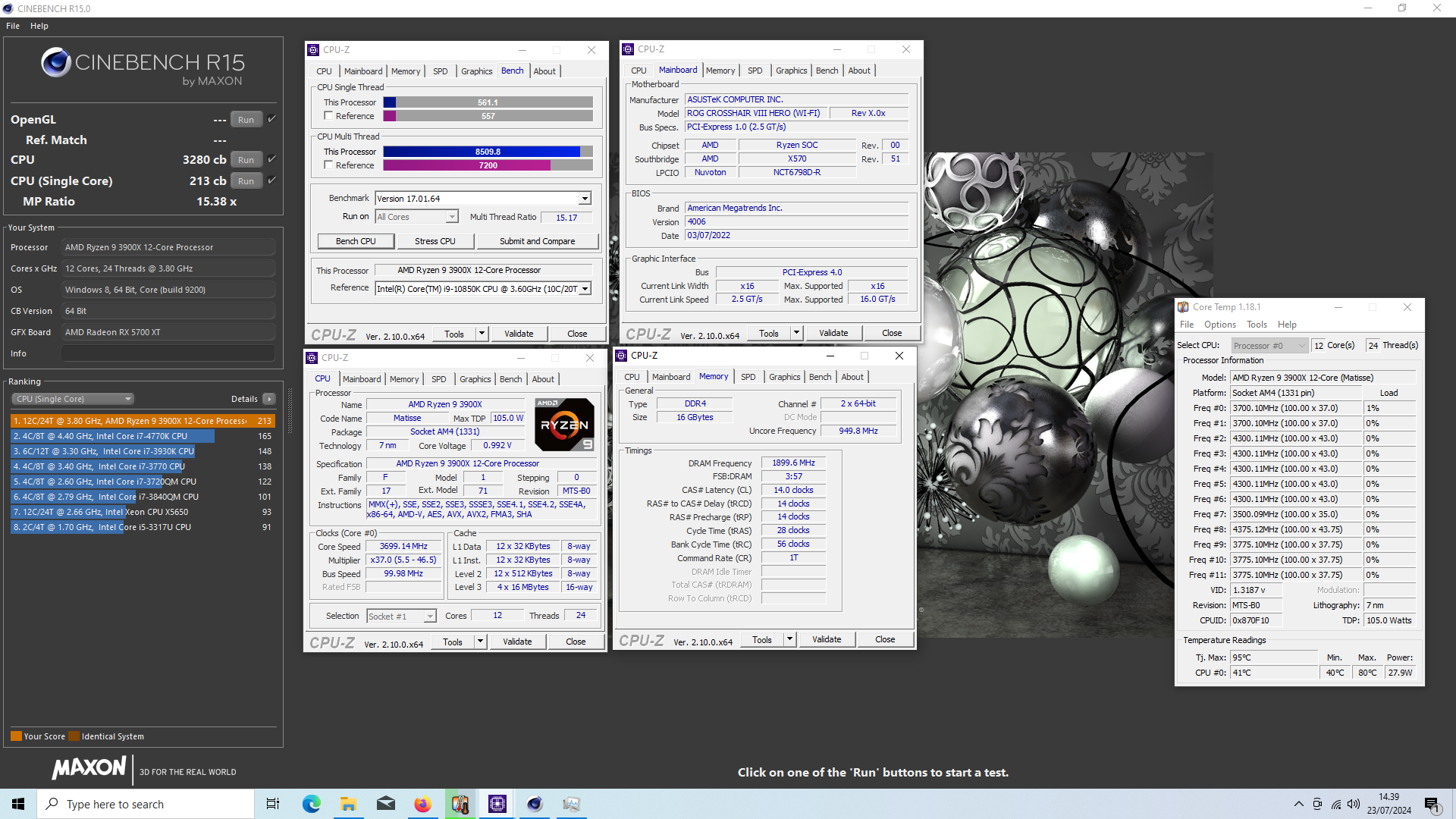Toggle the OpenGL test checkmark
Screen dimensions: 1456x819
pos(272,119)
